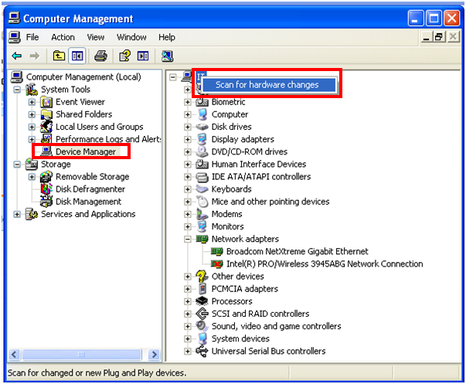This screenshot has height=384, width=466.
Task: Restore the inner MMC child window
Action: coord(439,36)
